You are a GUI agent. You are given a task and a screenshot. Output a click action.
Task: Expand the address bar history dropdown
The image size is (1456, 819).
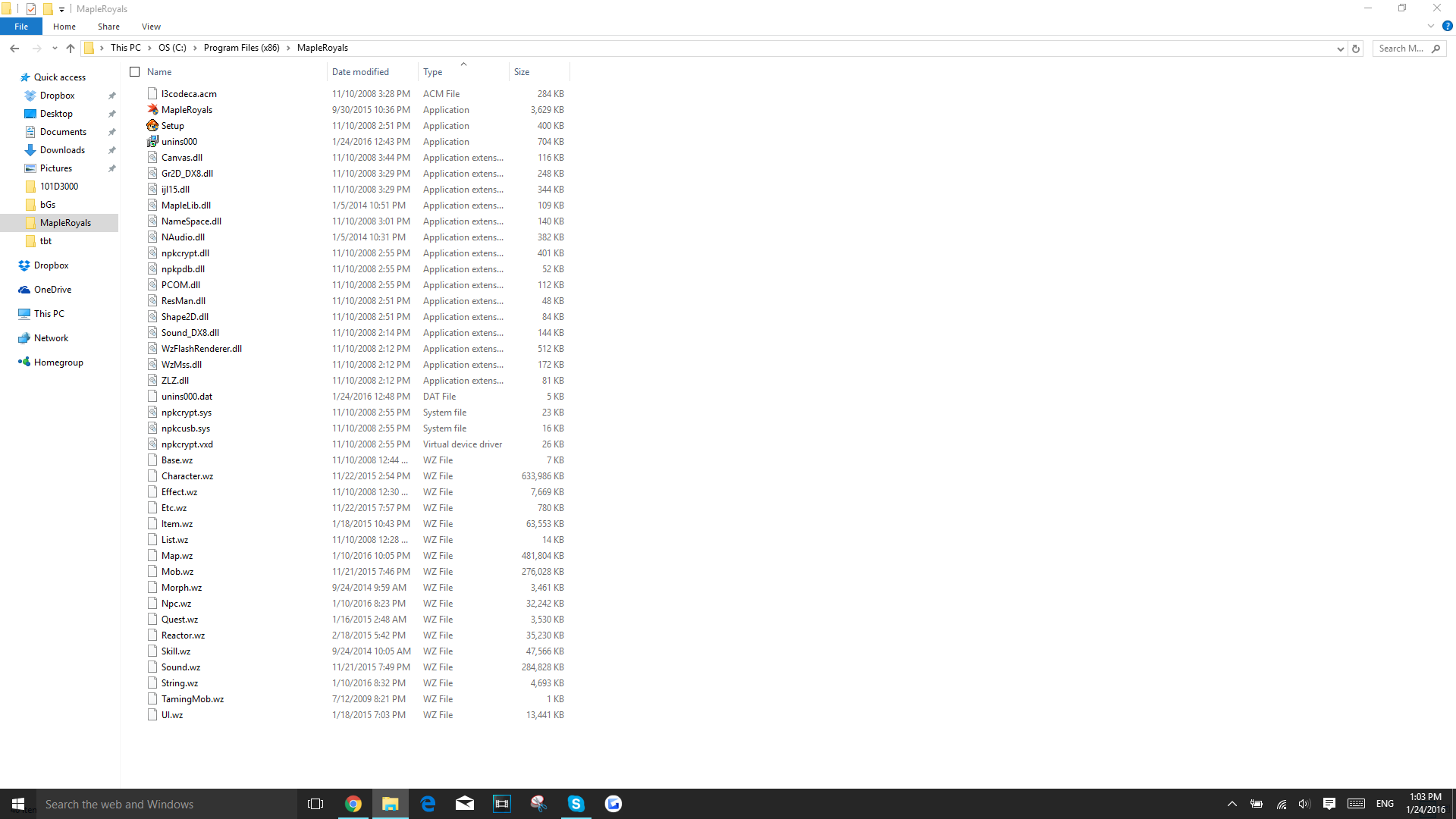click(x=1340, y=49)
